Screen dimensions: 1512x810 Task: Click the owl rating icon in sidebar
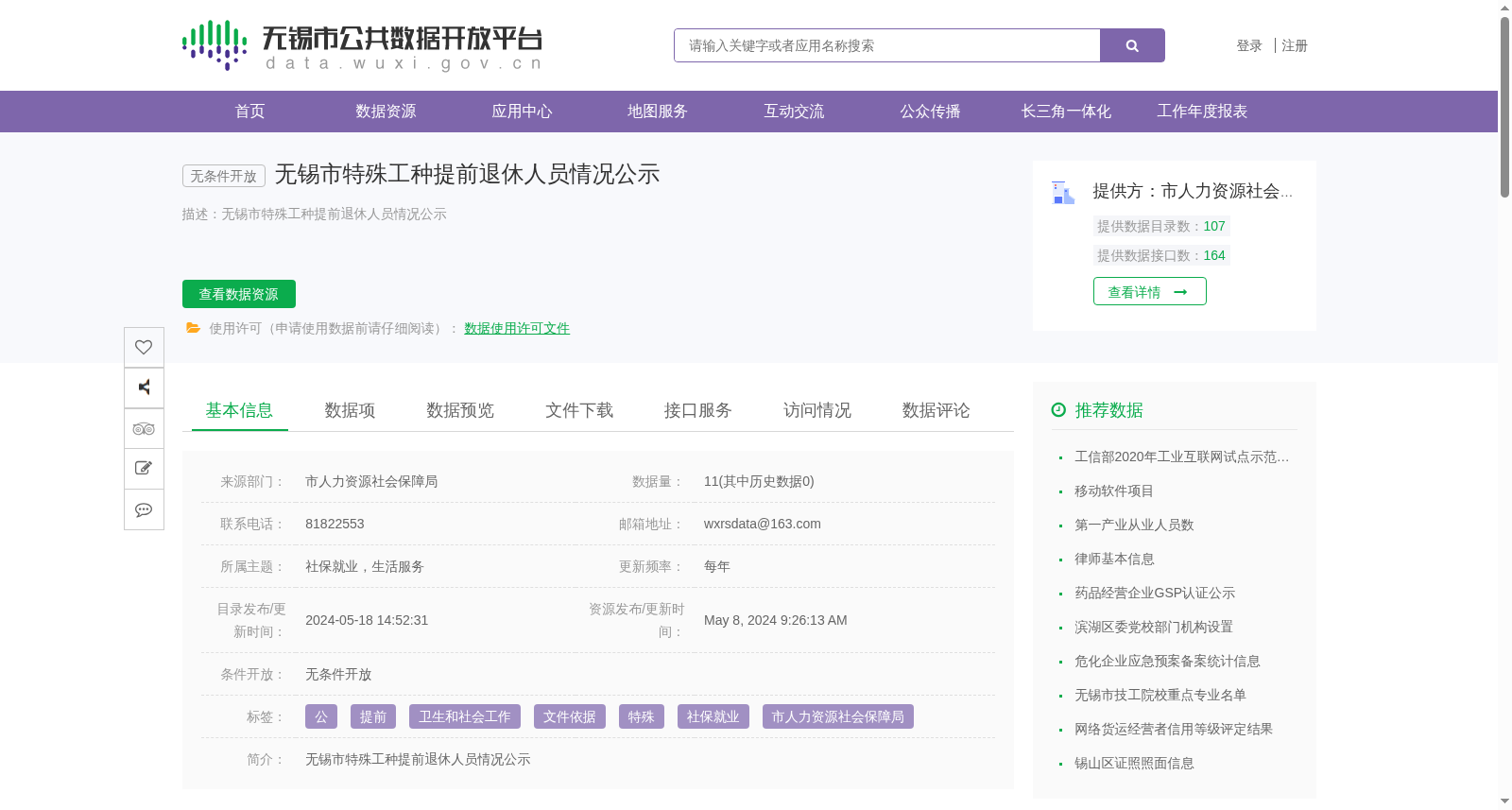pos(144,428)
